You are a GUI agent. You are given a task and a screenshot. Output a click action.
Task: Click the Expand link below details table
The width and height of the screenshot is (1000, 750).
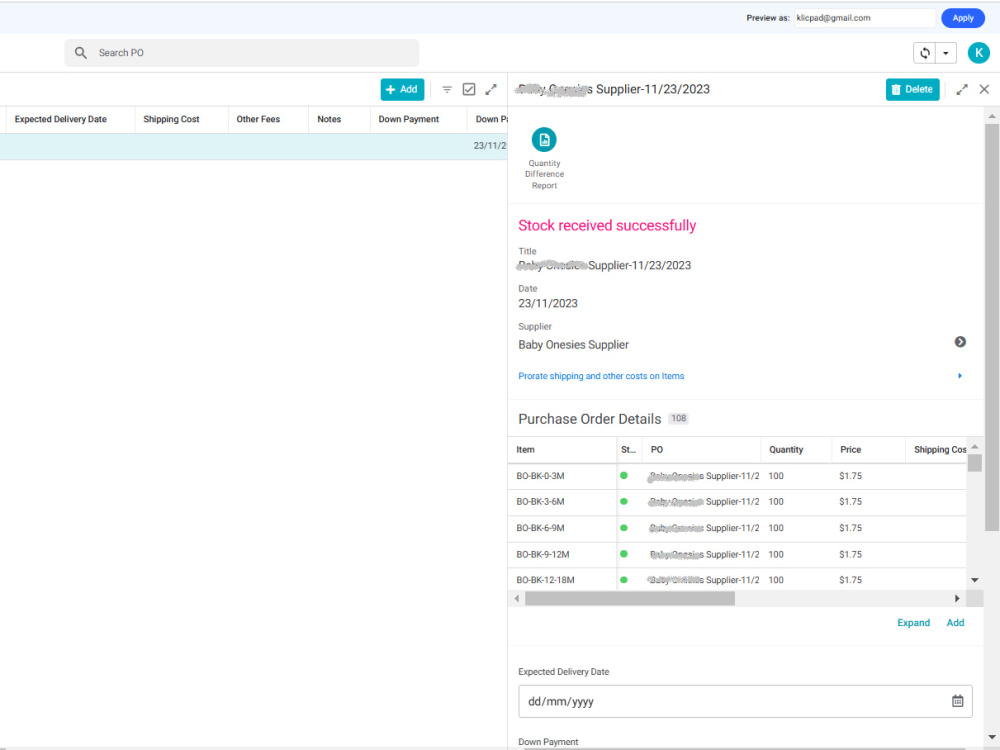click(x=913, y=623)
